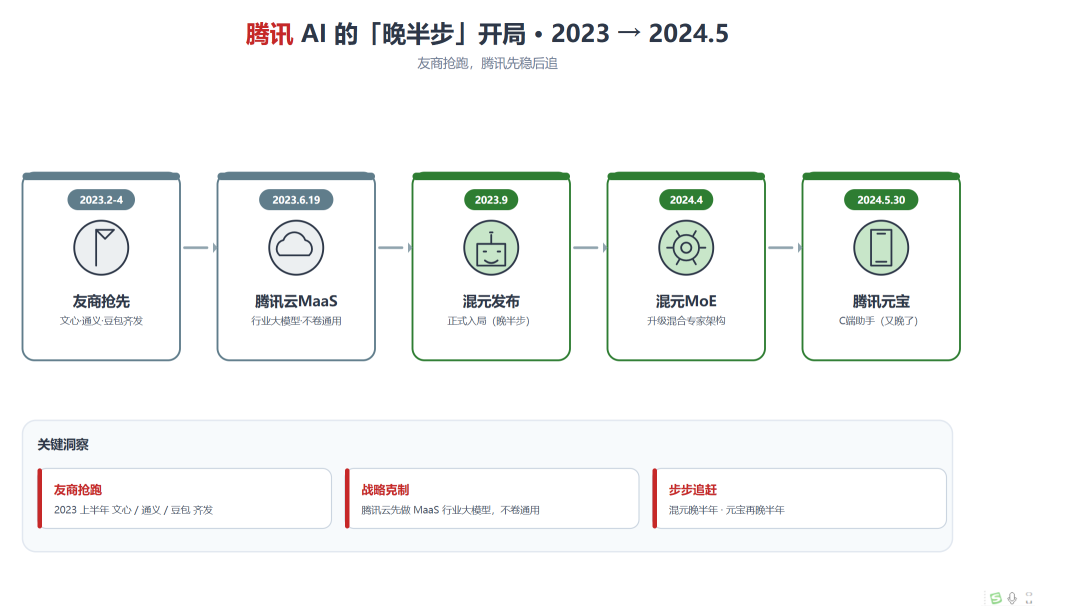Screen dimensions: 1080x606
Task: Click the smartphone icon for 腾讯元宝
Action: coord(881,248)
